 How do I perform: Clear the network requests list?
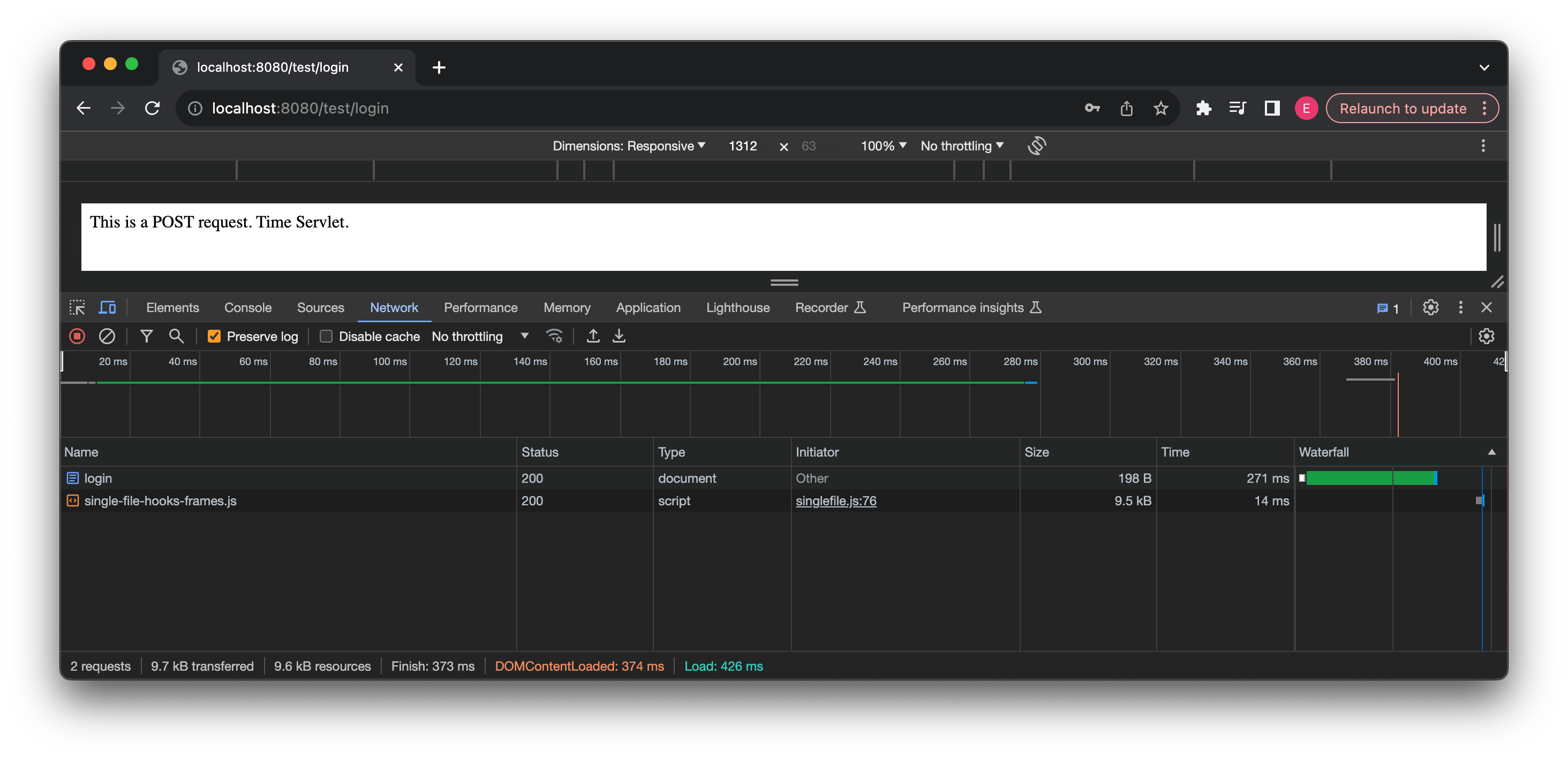coord(108,336)
